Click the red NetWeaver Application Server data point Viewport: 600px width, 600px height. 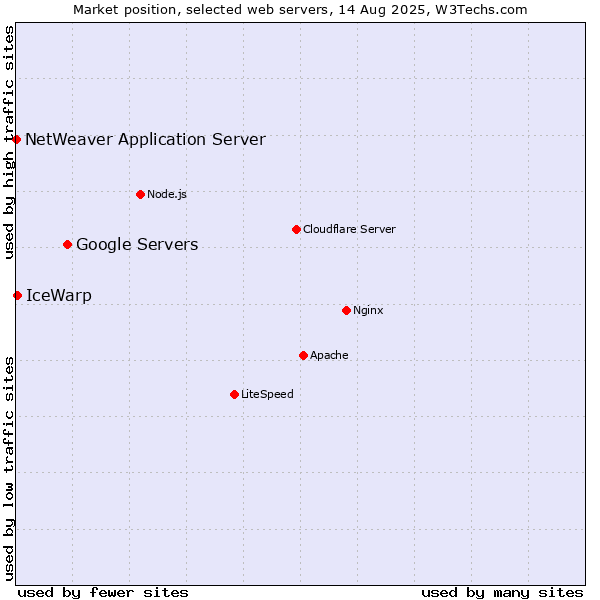[x=16, y=140]
